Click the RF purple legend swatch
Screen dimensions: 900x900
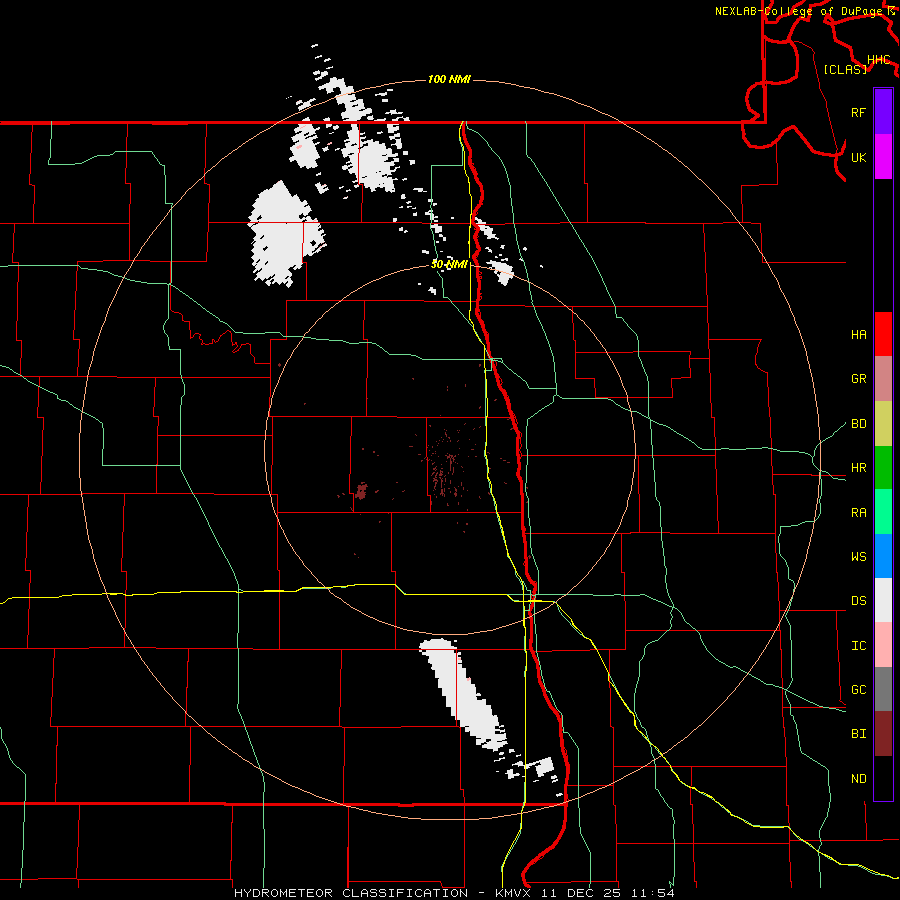(883, 112)
